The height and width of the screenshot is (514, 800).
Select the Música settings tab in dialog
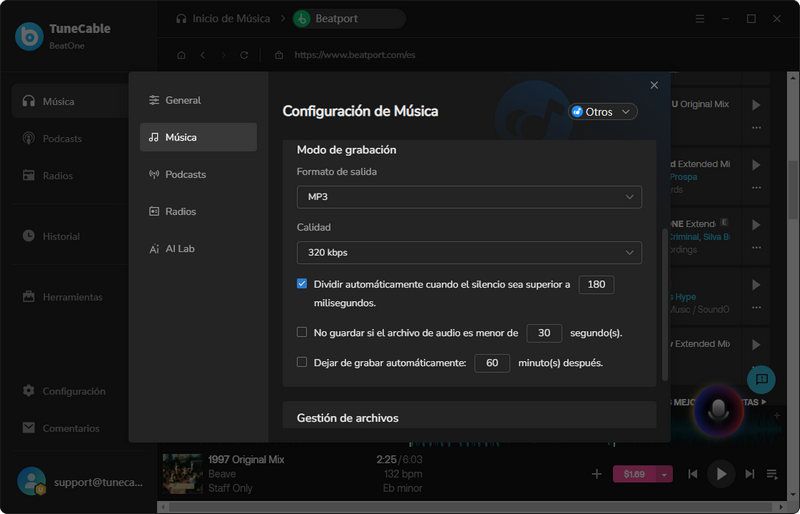[x=198, y=137]
